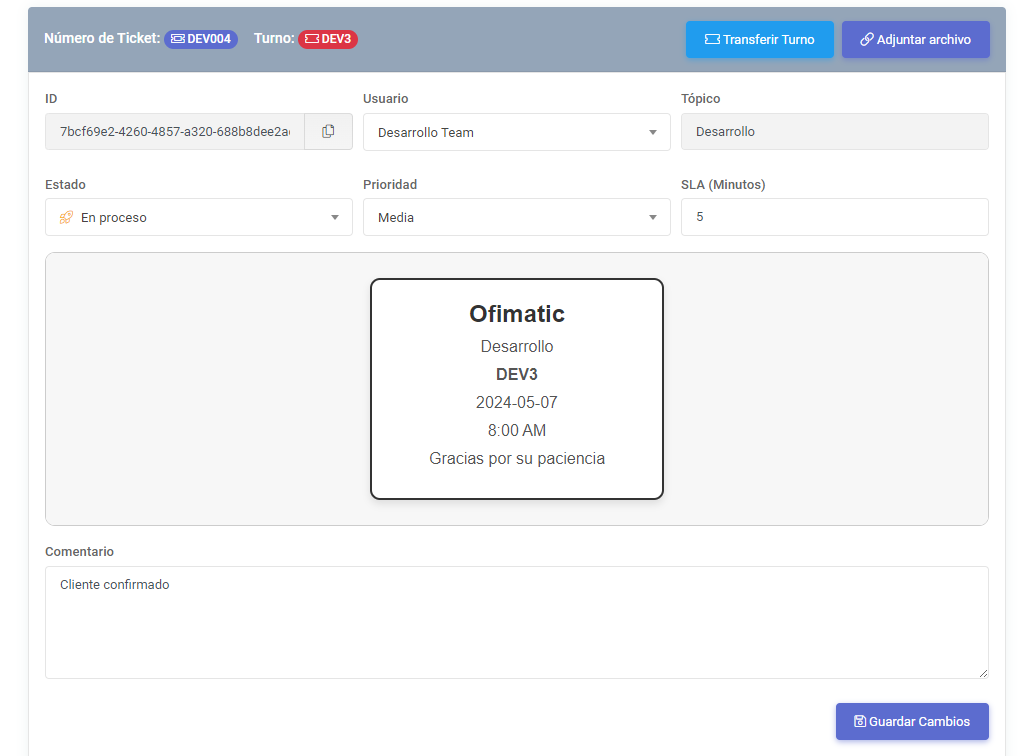This screenshot has height=756, width=1030.
Task: Click the red DEV3 turno badge
Action: coord(328,39)
